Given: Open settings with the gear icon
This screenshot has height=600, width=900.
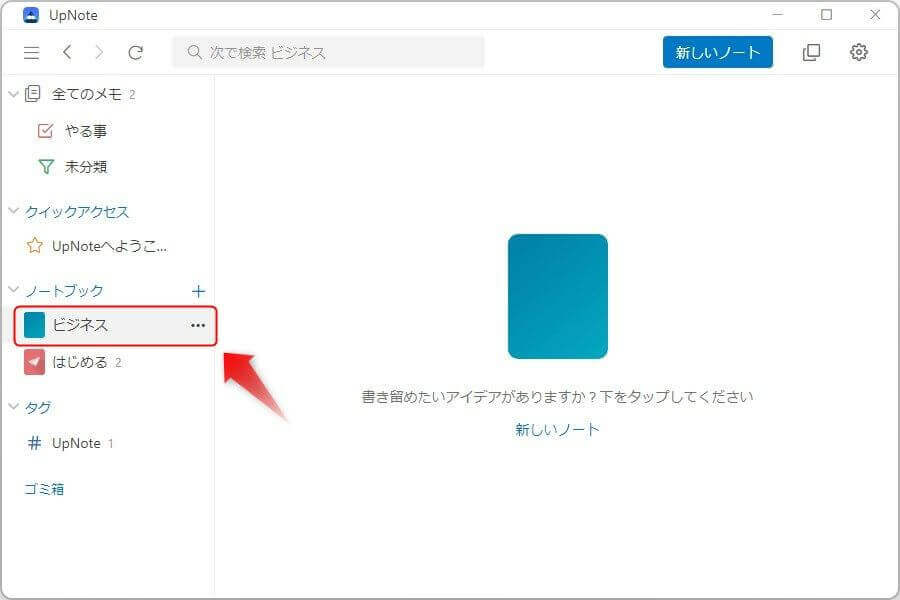Looking at the screenshot, I should [x=859, y=52].
